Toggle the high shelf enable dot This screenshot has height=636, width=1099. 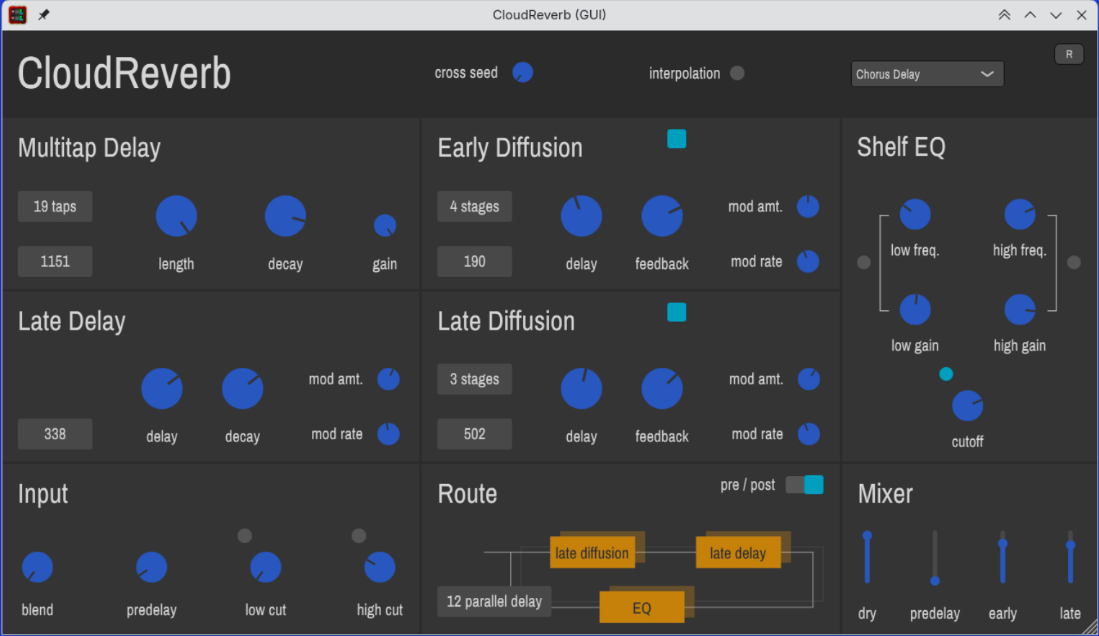1074,262
